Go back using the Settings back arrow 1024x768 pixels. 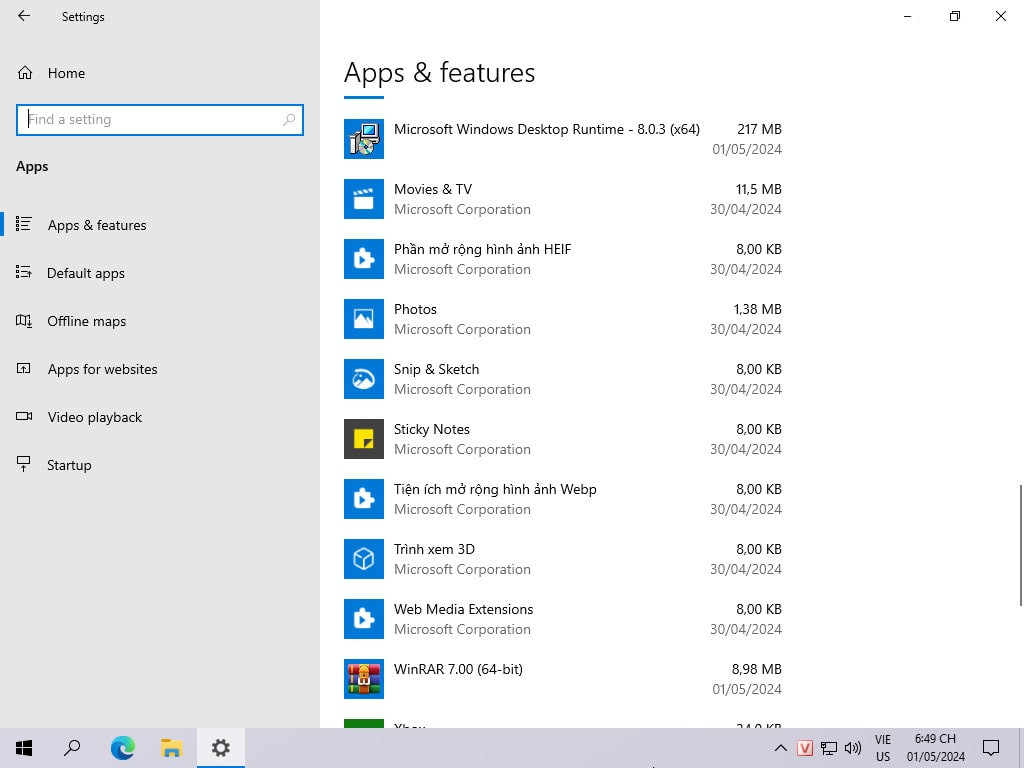[24, 16]
